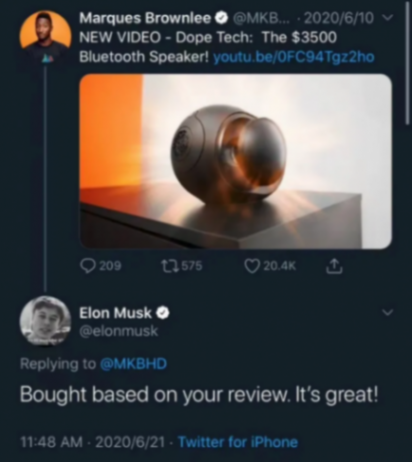
Task: Click the @elonmusk handle
Action: pos(118,331)
